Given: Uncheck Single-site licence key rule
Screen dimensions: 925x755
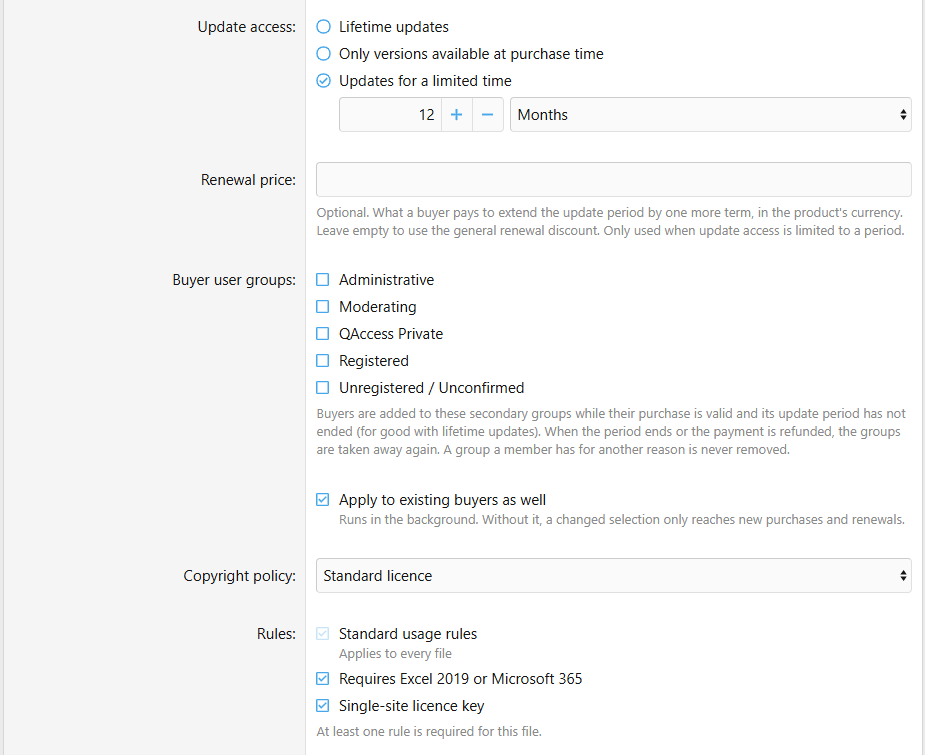Looking at the screenshot, I should (323, 705).
